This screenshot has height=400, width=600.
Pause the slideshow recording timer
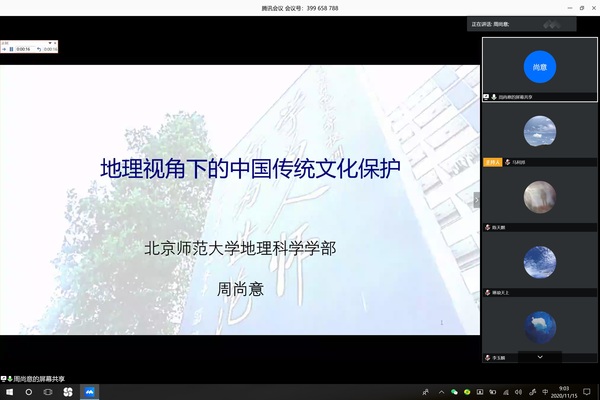12,49
